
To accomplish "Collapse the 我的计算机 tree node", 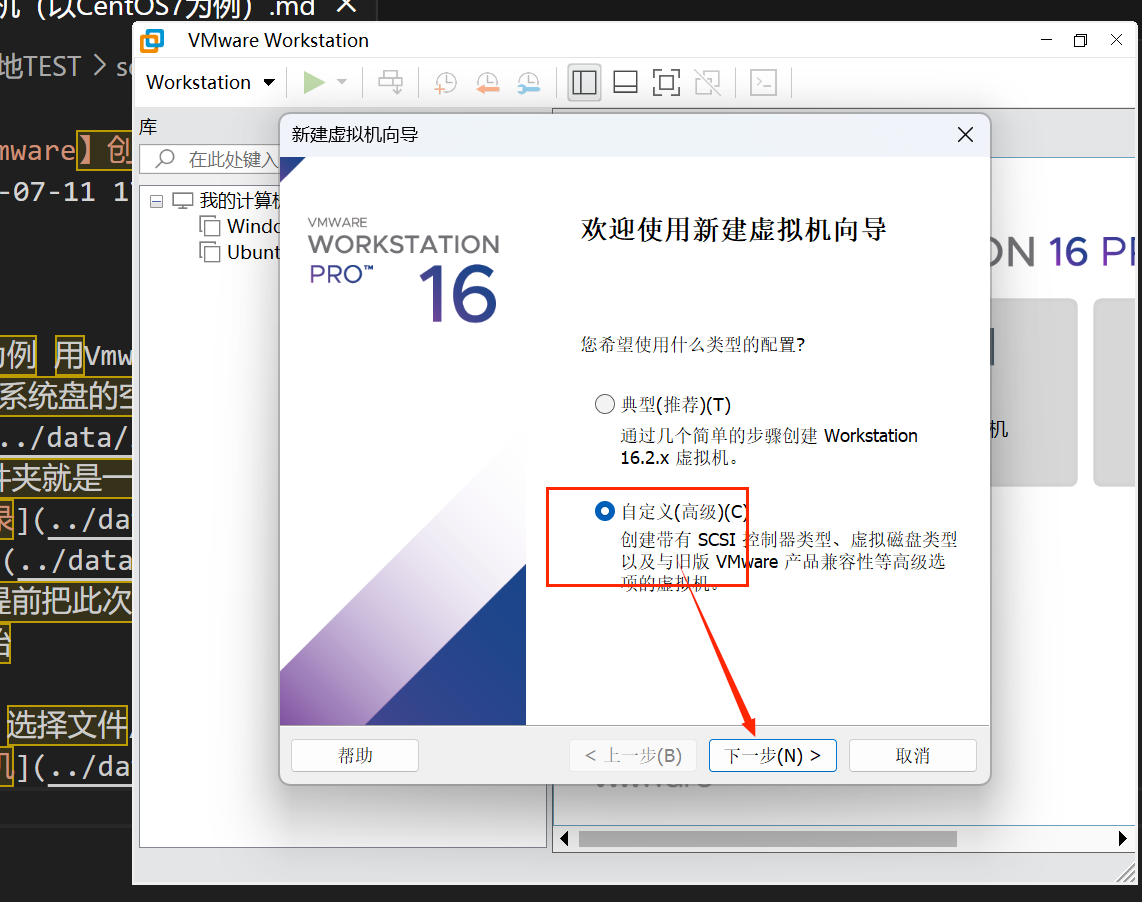I will pyautogui.click(x=156, y=201).
